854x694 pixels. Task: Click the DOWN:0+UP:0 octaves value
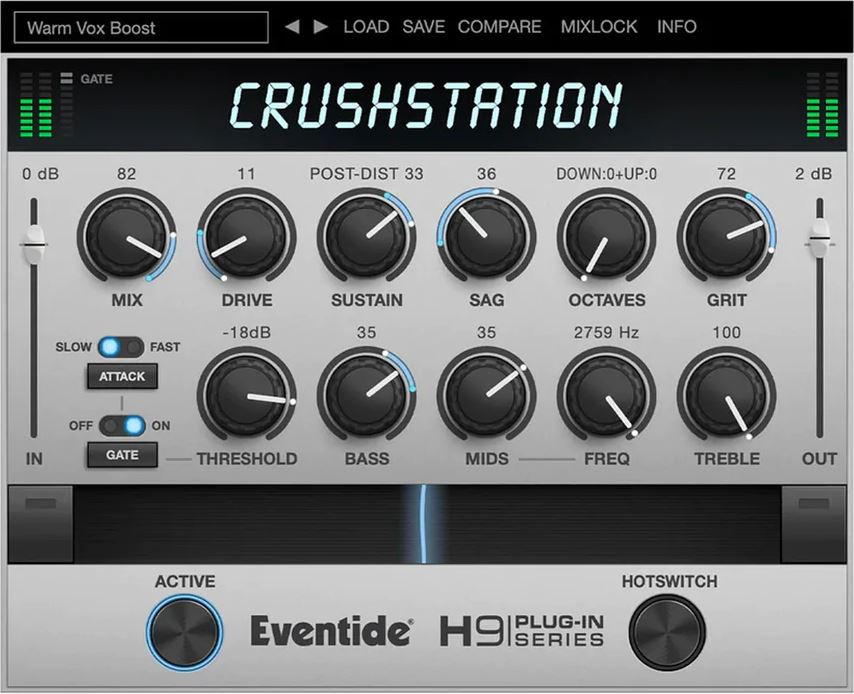point(606,174)
